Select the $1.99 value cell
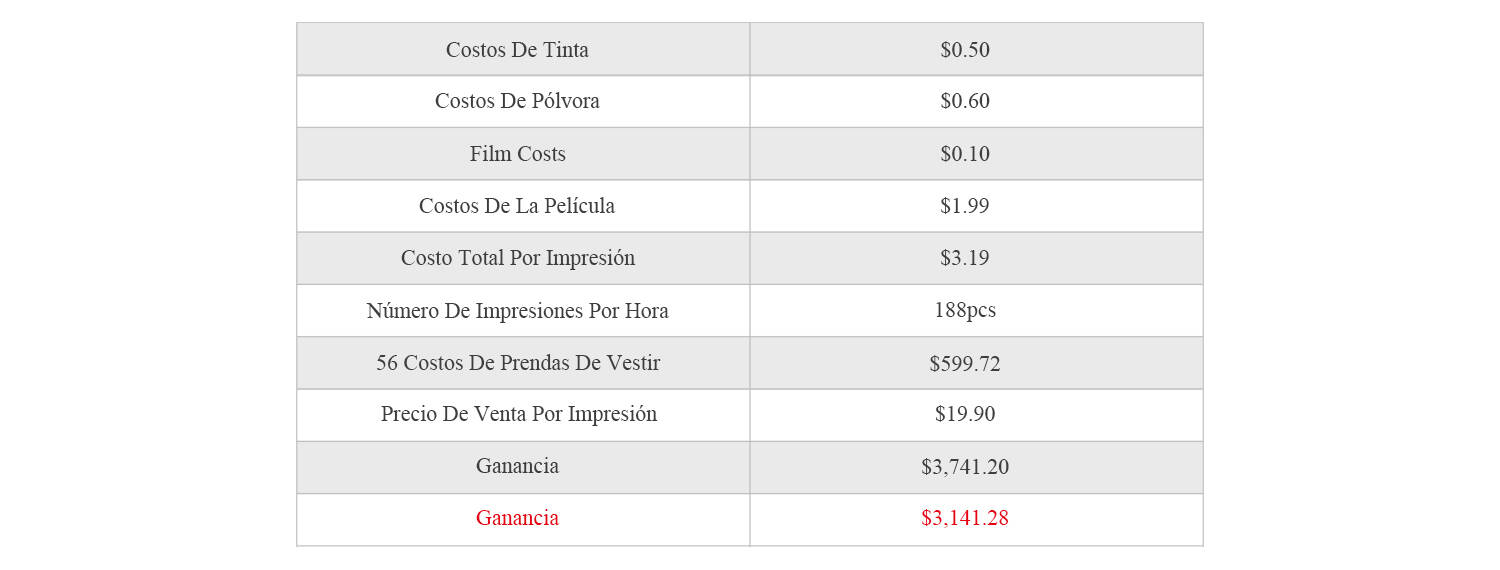Image resolution: width=1500 pixels, height=570 pixels. [x=965, y=206]
